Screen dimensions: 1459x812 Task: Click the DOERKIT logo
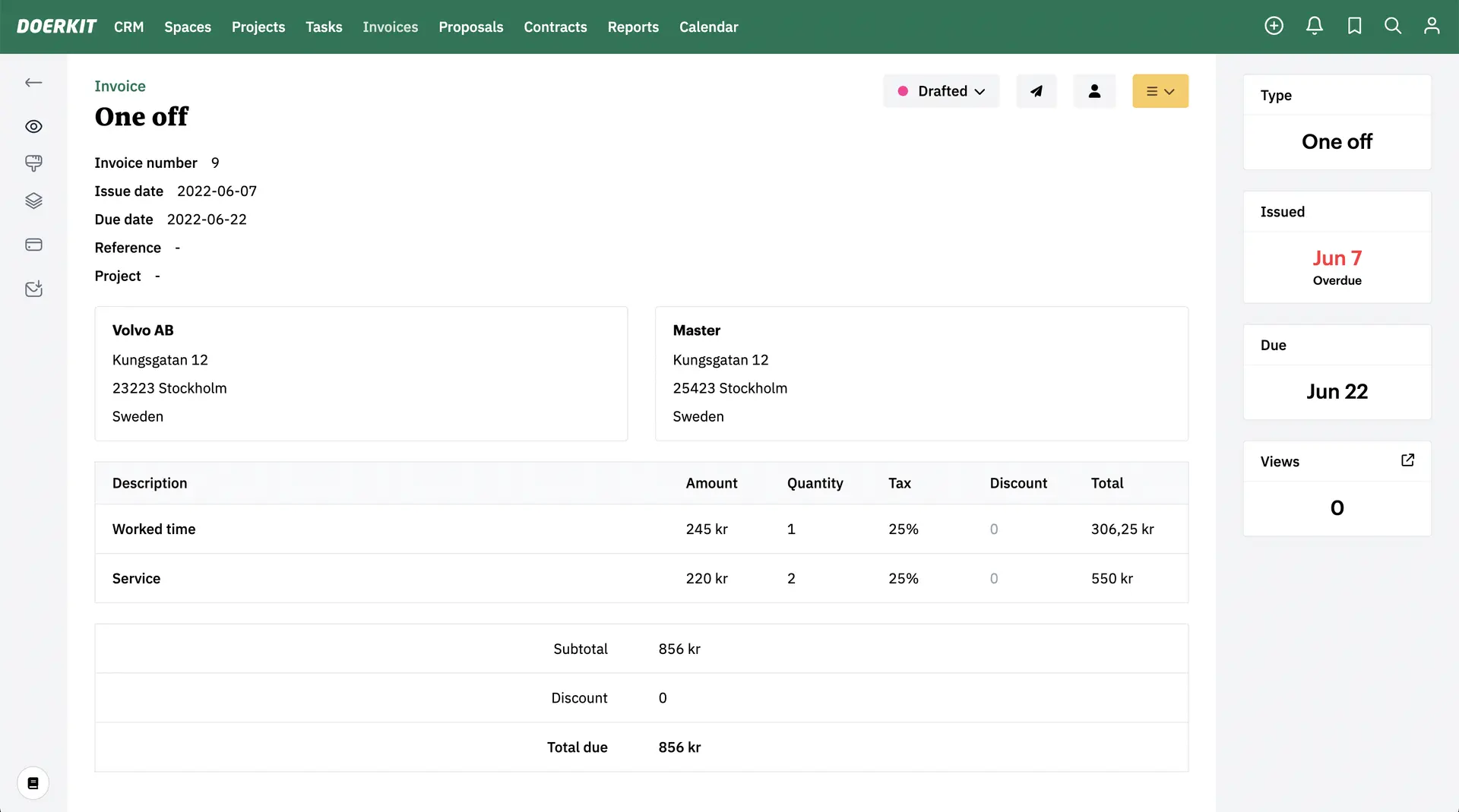tap(56, 27)
